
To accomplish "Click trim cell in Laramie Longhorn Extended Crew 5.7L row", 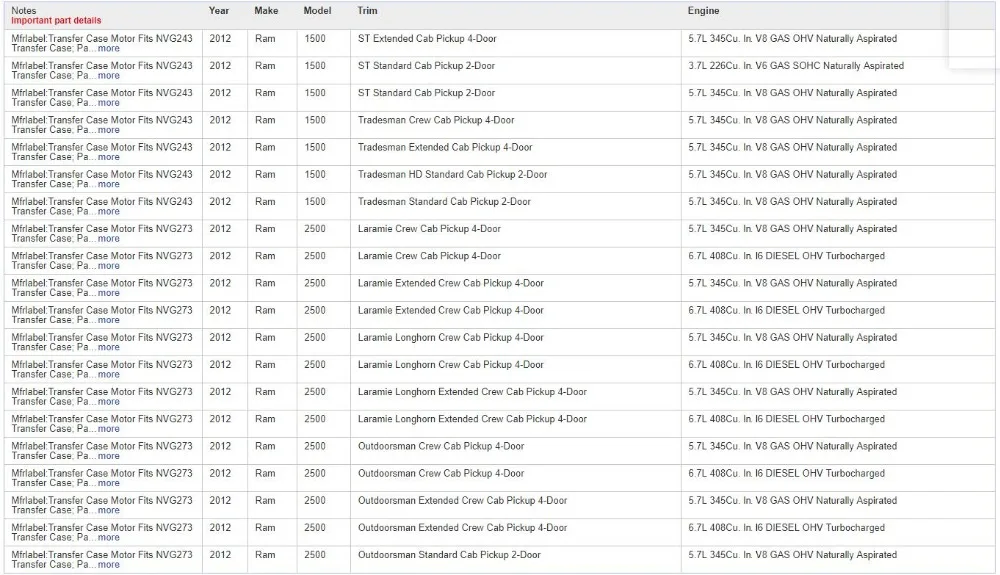I will pyautogui.click(x=472, y=392).
